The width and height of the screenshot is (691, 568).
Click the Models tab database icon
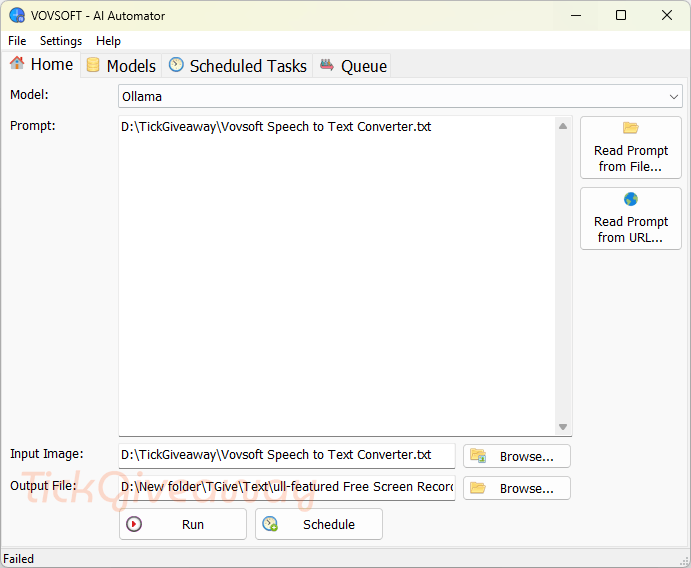click(x=93, y=65)
